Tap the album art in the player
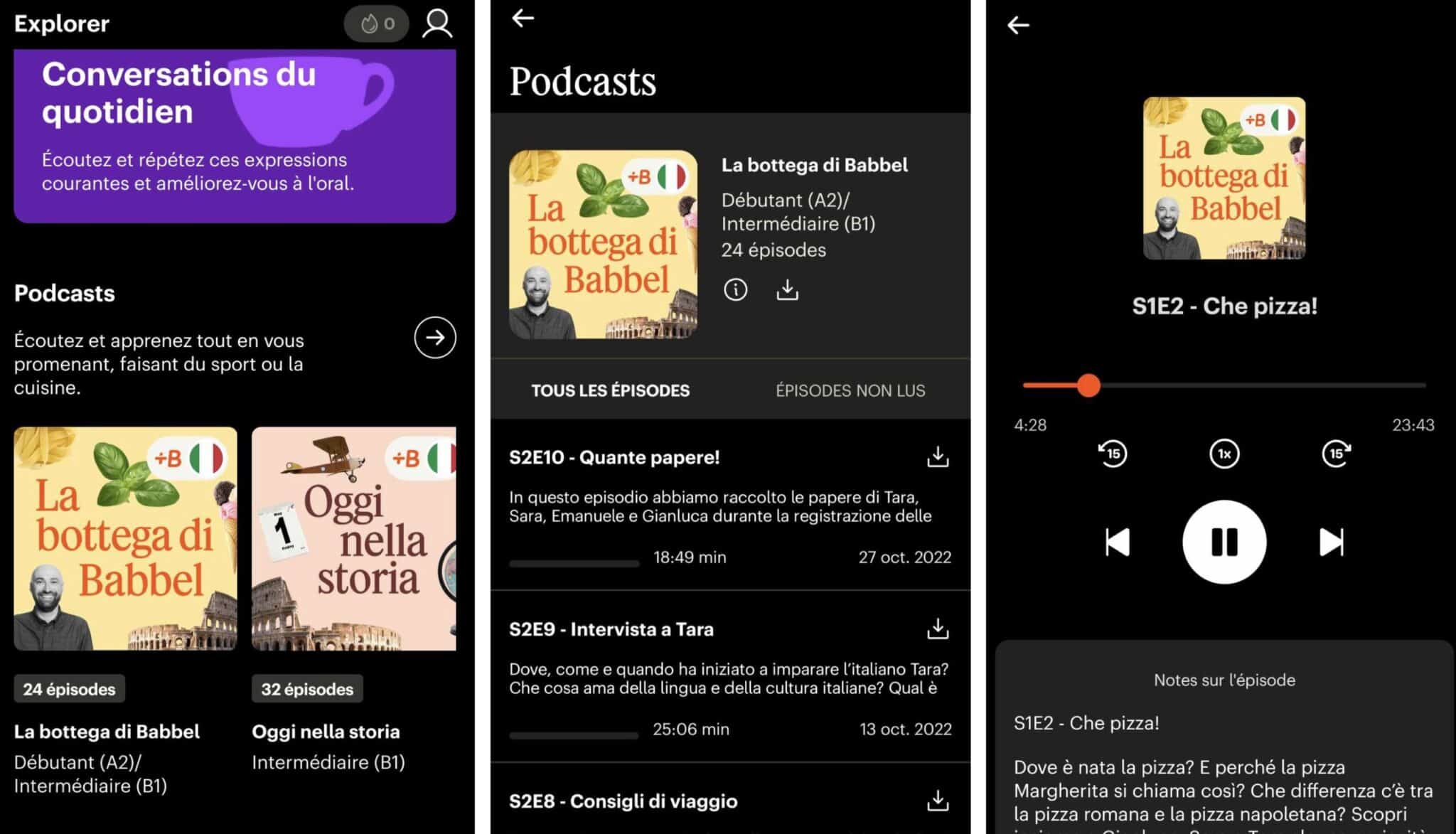 [1224, 178]
